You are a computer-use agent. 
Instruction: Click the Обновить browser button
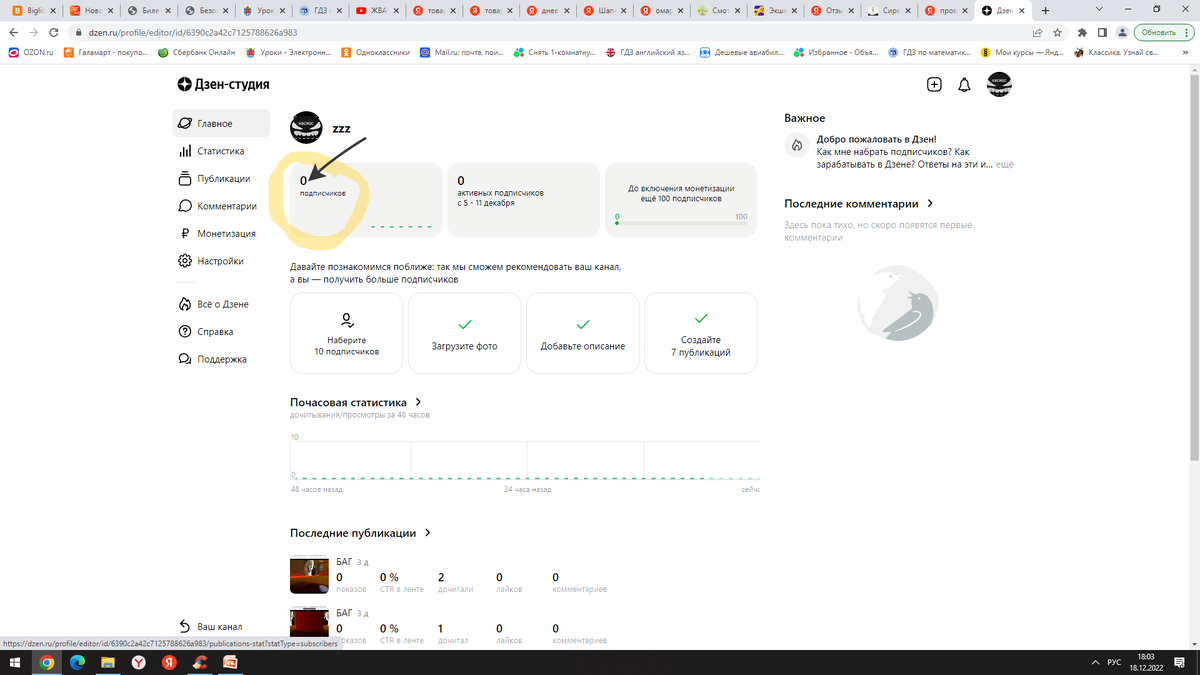point(1163,32)
